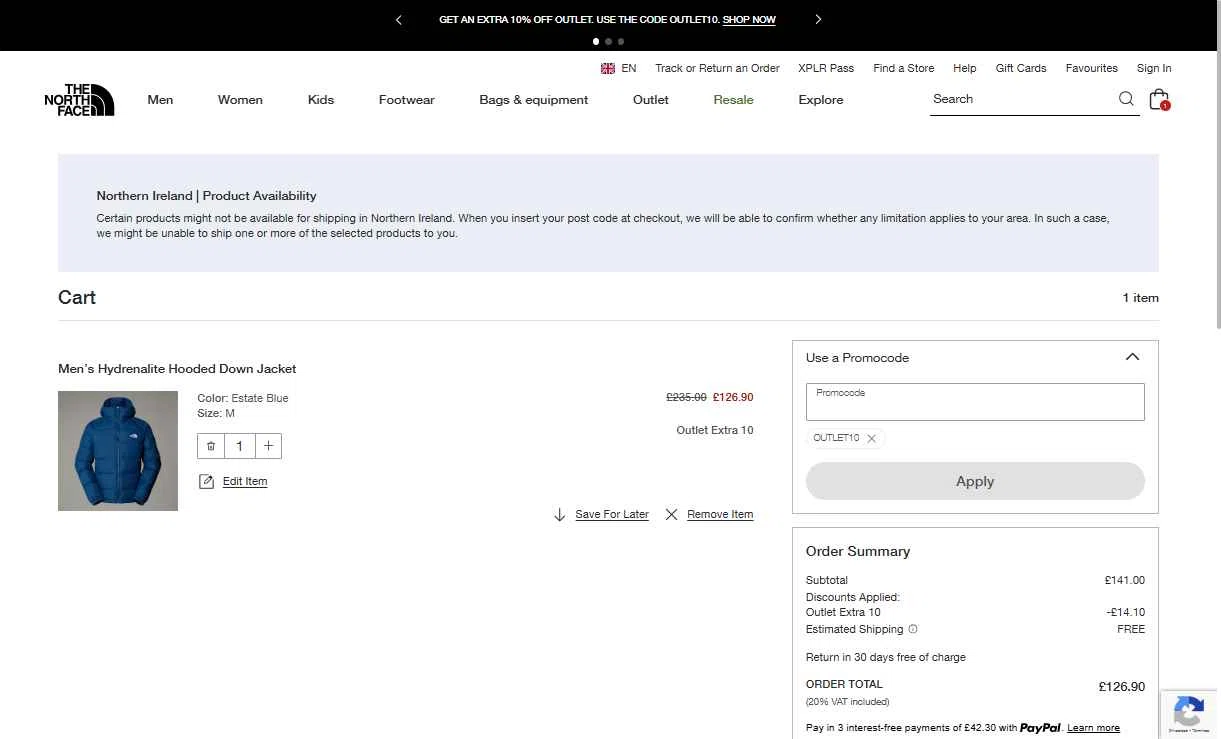Viewport: 1221px width, 739px height.
Task: Open the Help link
Action: [965, 68]
